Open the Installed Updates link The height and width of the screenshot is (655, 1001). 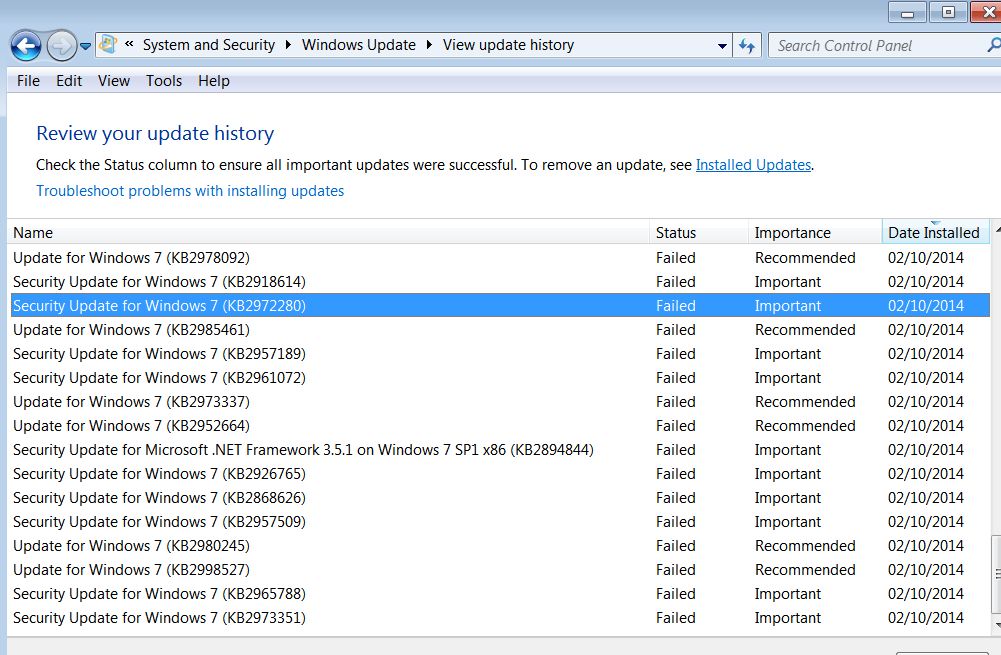click(x=753, y=165)
